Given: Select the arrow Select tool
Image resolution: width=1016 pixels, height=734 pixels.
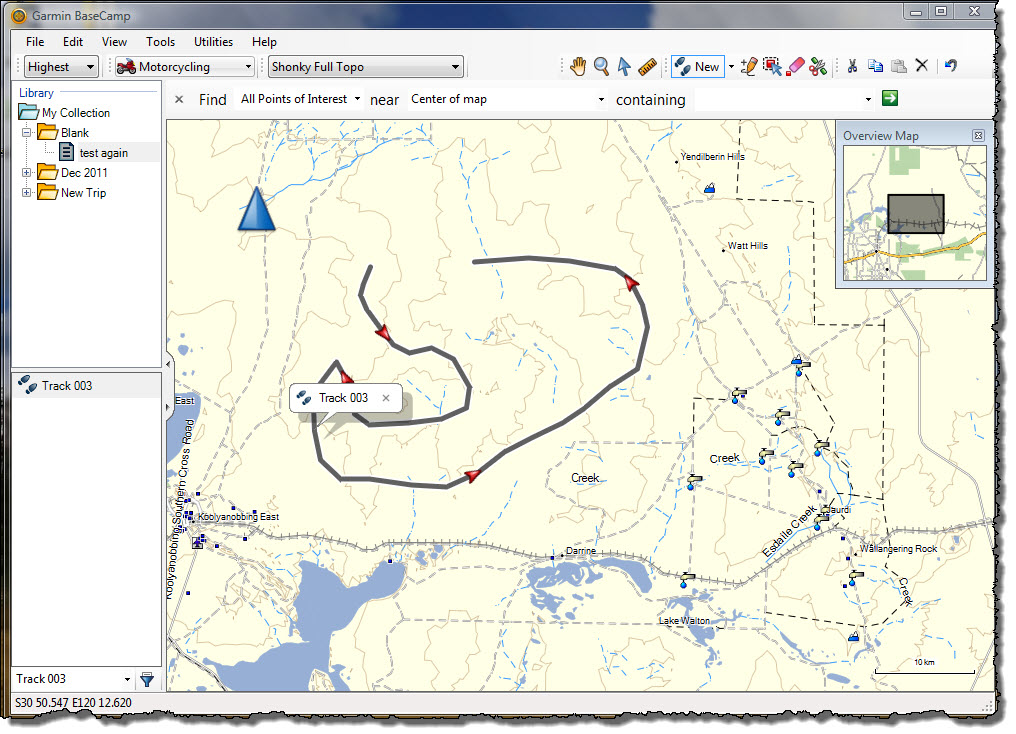Looking at the screenshot, I should pos(624,66).
